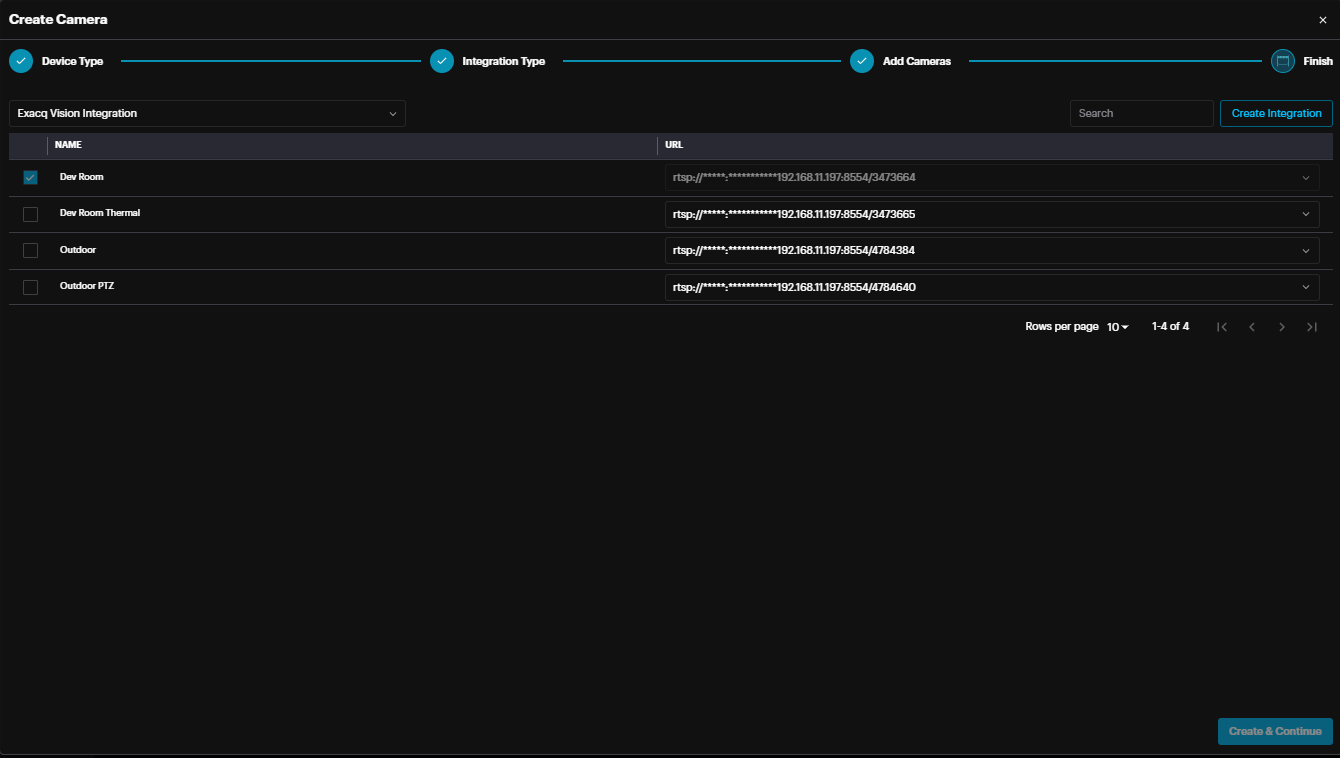Close the Create Camera dialog
The image size is (1340, 758).
pos(1323,20)
